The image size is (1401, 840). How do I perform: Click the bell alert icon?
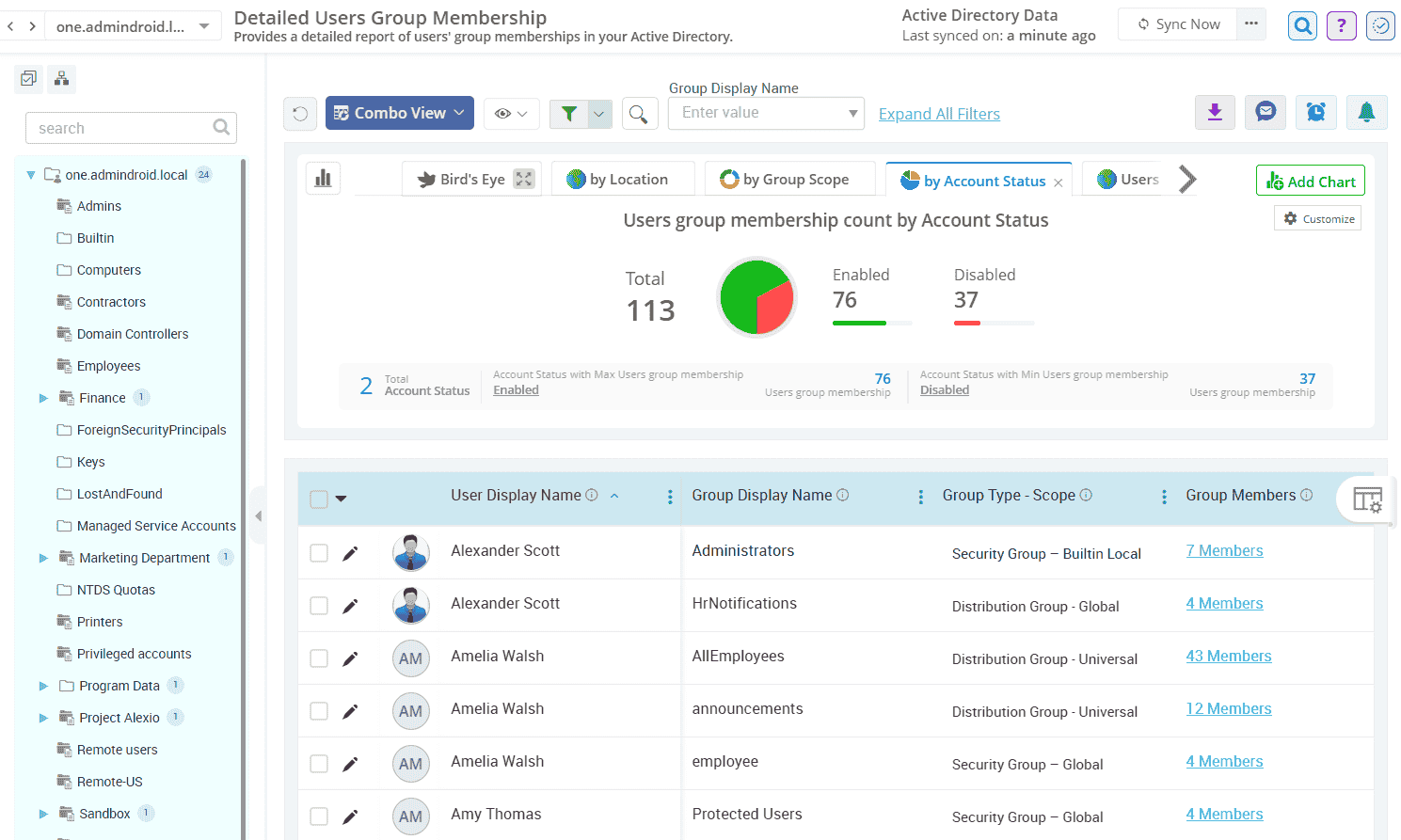1366,113
